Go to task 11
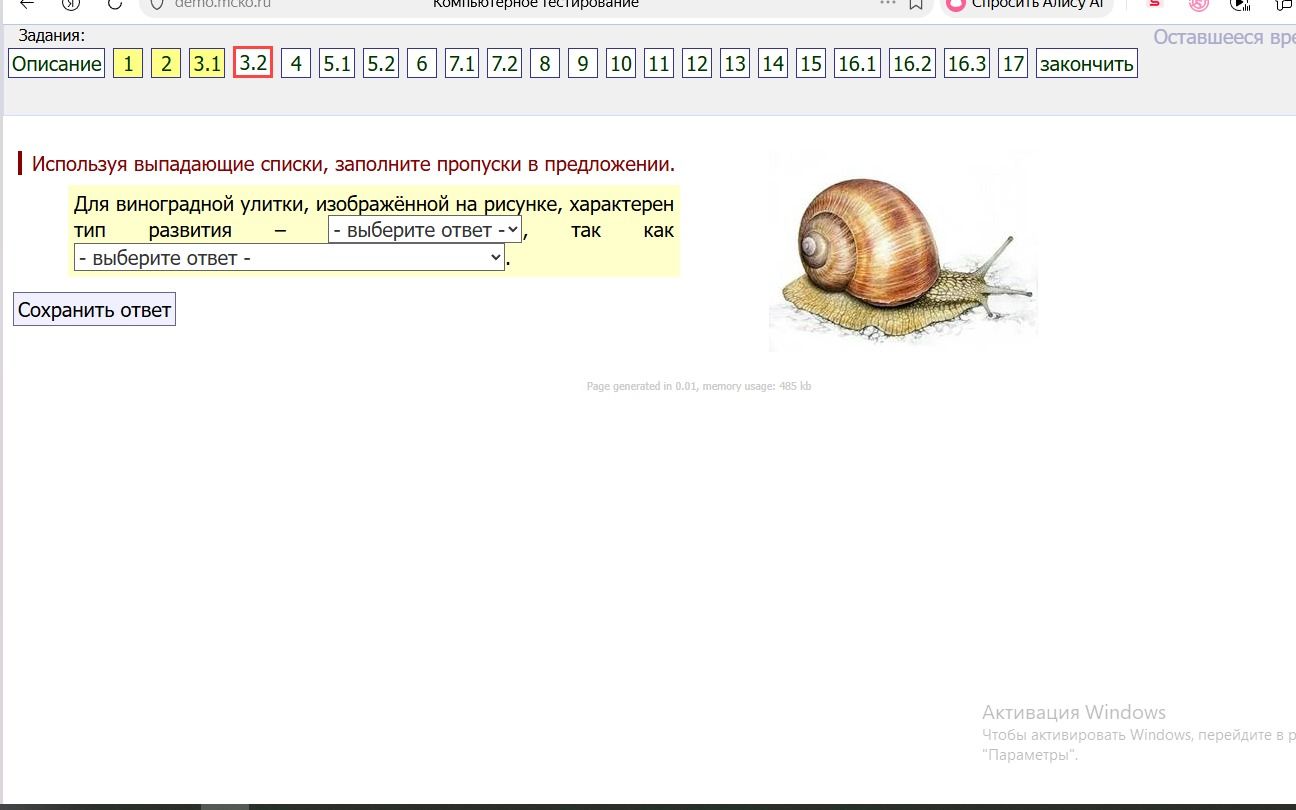This screenshot has width=1296, height=810. click(659, 64)
